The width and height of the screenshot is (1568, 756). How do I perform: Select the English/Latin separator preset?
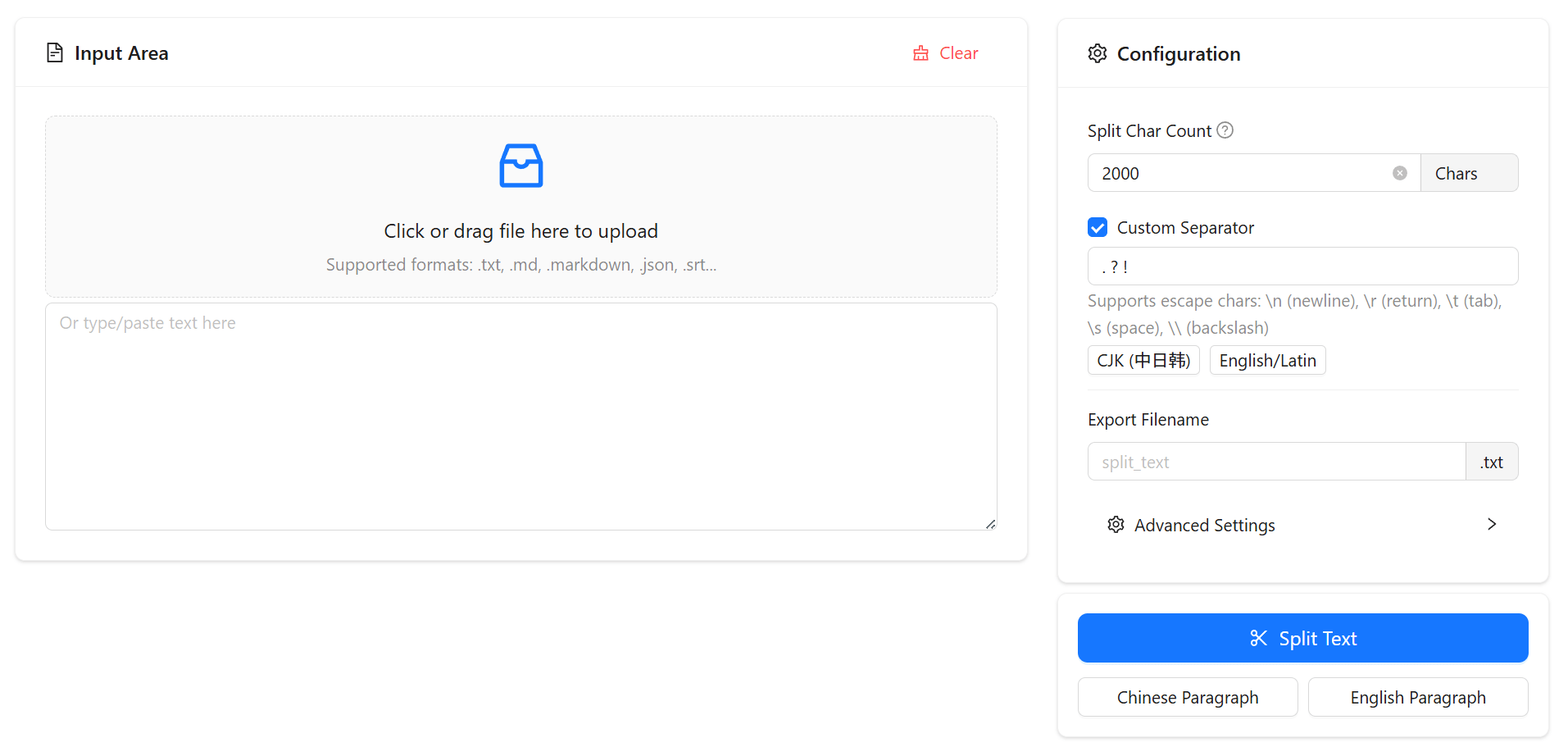[x=1266, y=361]
